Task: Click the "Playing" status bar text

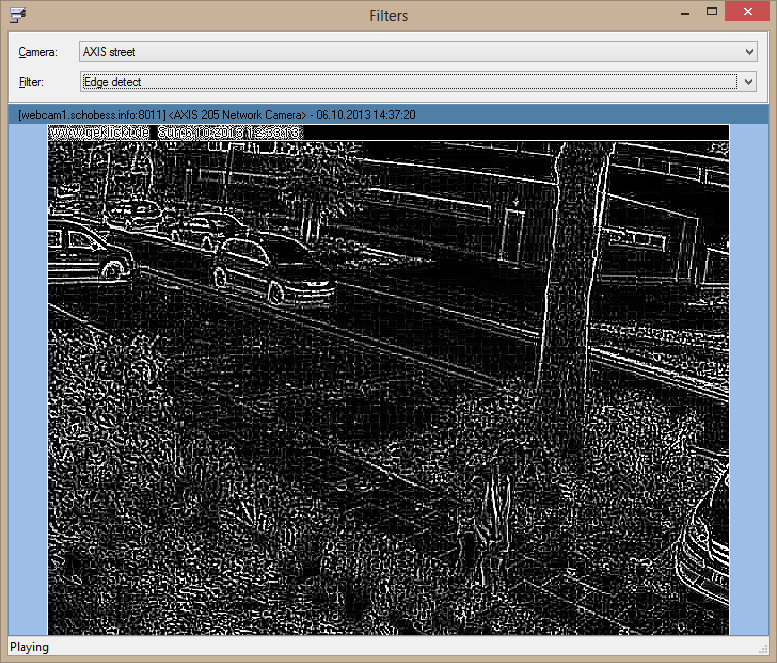Action: [x=30, y=647]
